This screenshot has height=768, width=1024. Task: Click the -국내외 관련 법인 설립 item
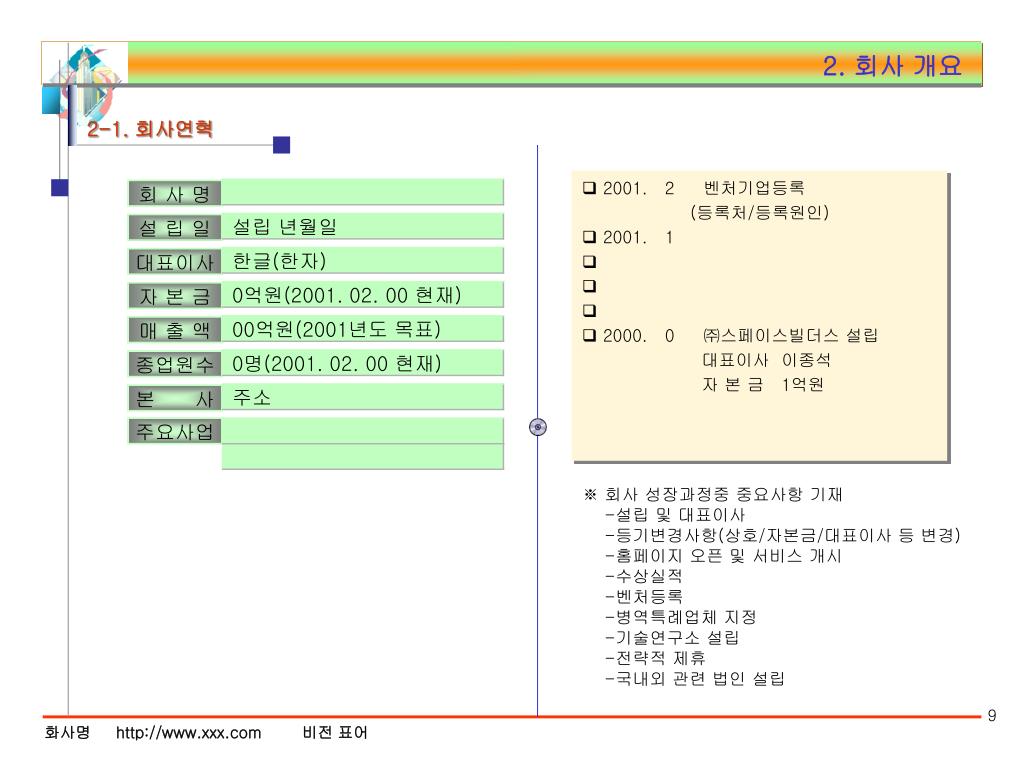coord(695,679)
